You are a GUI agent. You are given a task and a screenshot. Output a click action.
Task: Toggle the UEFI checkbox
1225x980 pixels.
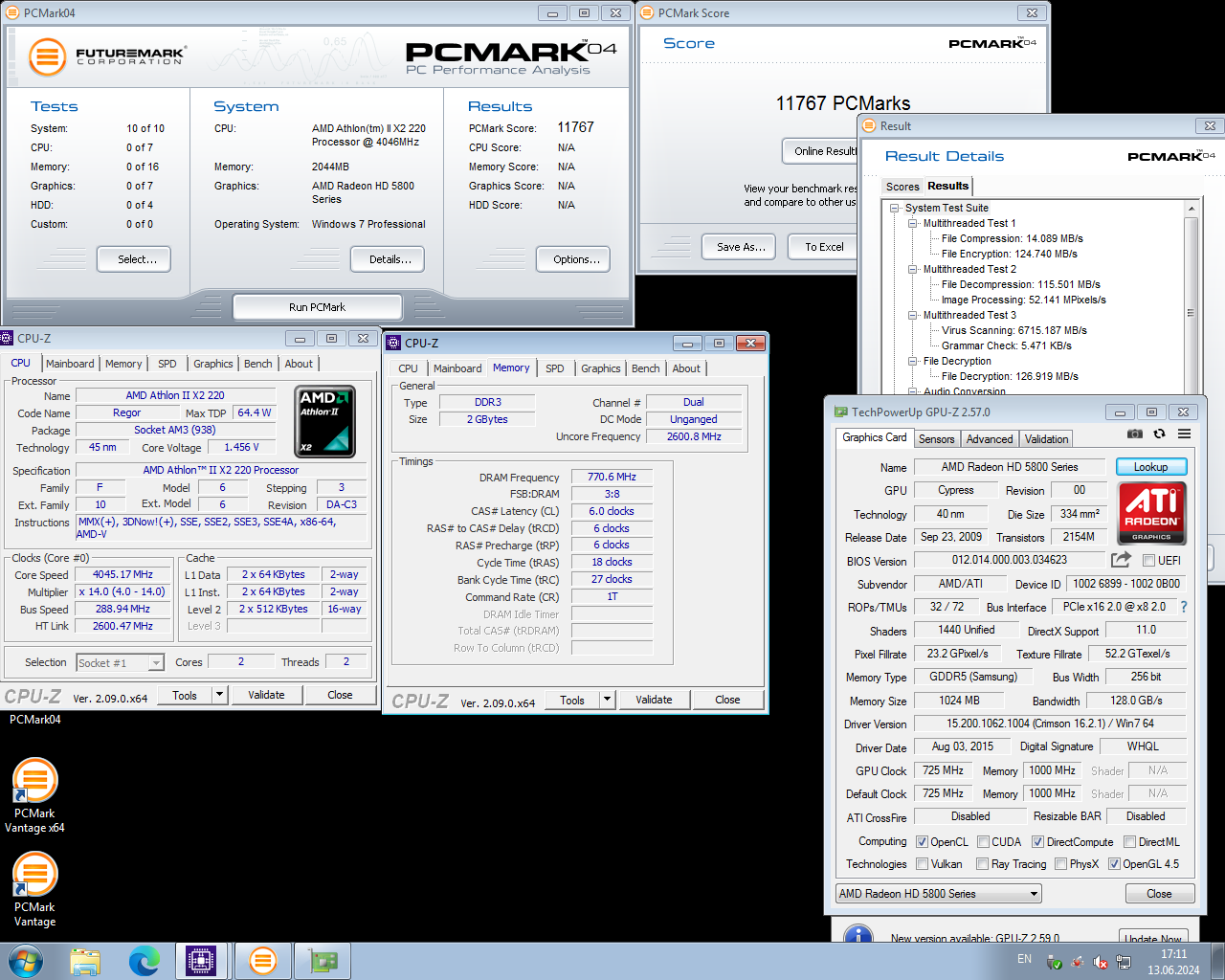(x=1148, y=561)
